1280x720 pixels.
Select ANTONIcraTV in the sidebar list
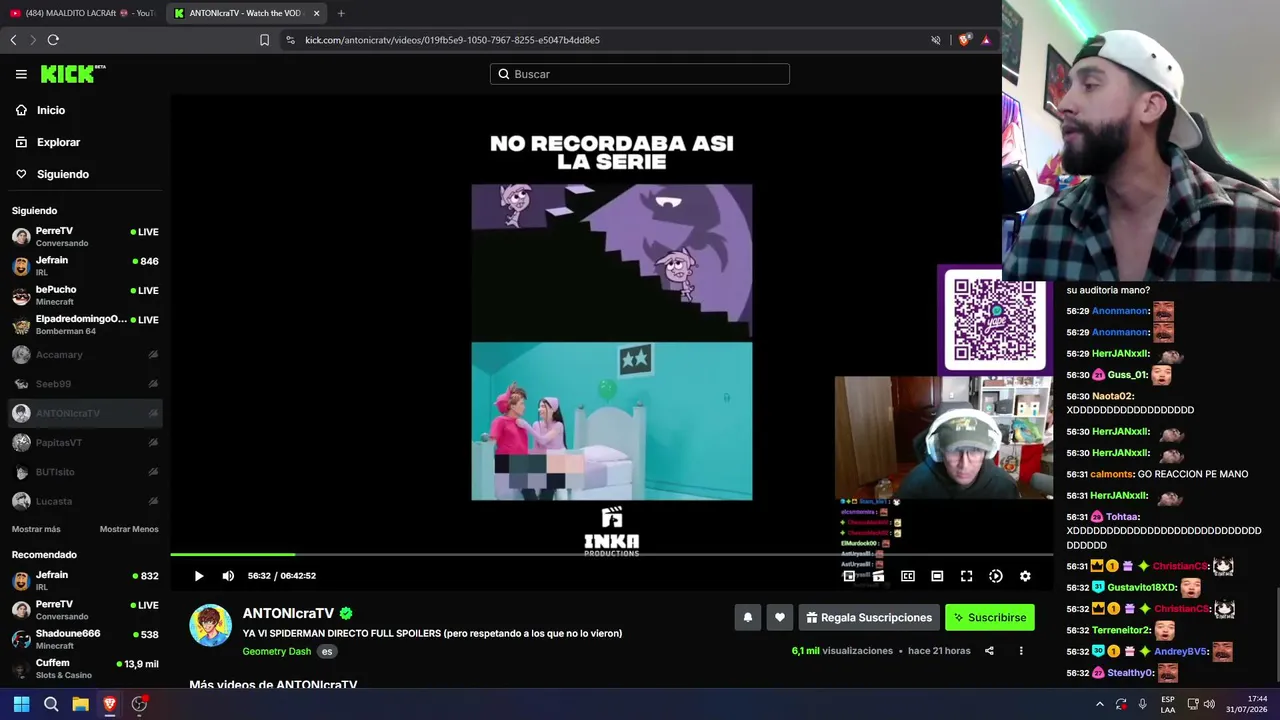(x=85, y=413)
